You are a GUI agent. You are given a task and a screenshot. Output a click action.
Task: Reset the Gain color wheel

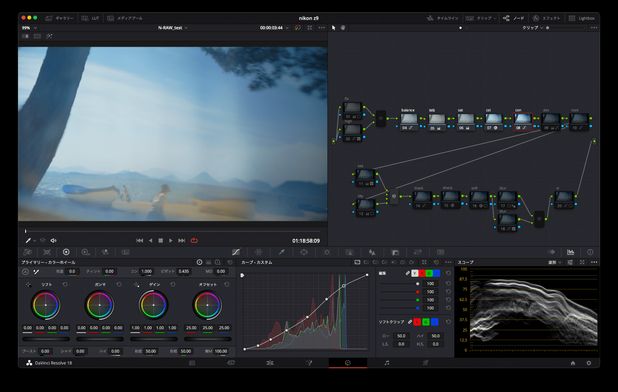pyautogui.click(x=173, y=284)
